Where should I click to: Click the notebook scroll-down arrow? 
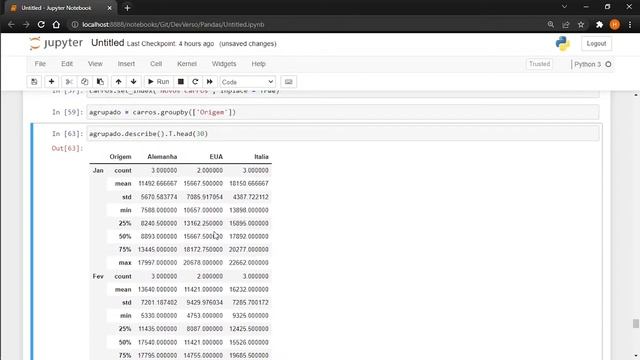636,356
